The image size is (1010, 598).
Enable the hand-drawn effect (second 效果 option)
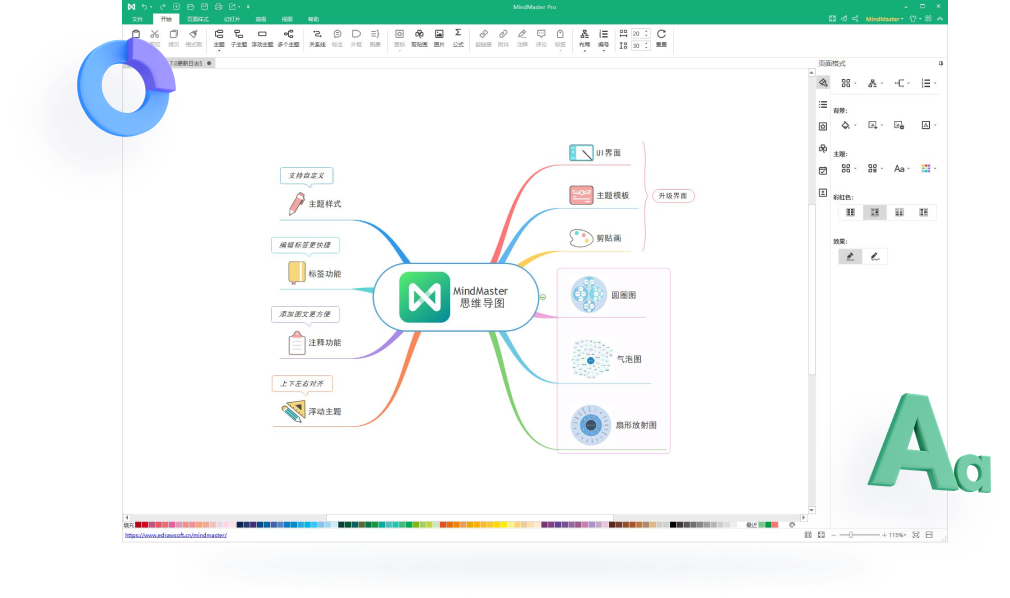[x=875, y=256]
